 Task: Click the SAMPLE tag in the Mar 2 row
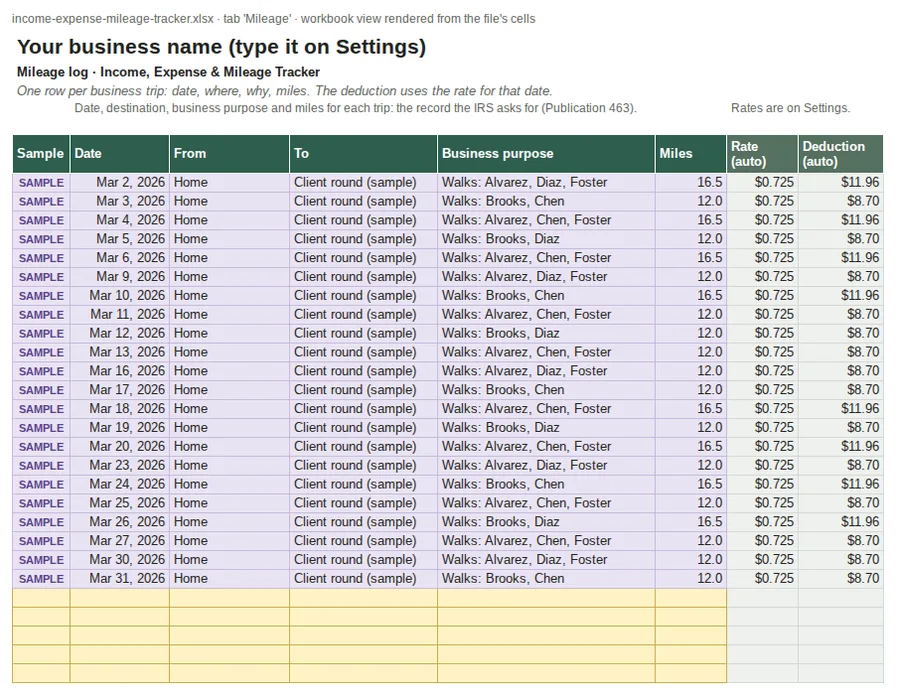[x=41, y=183]
